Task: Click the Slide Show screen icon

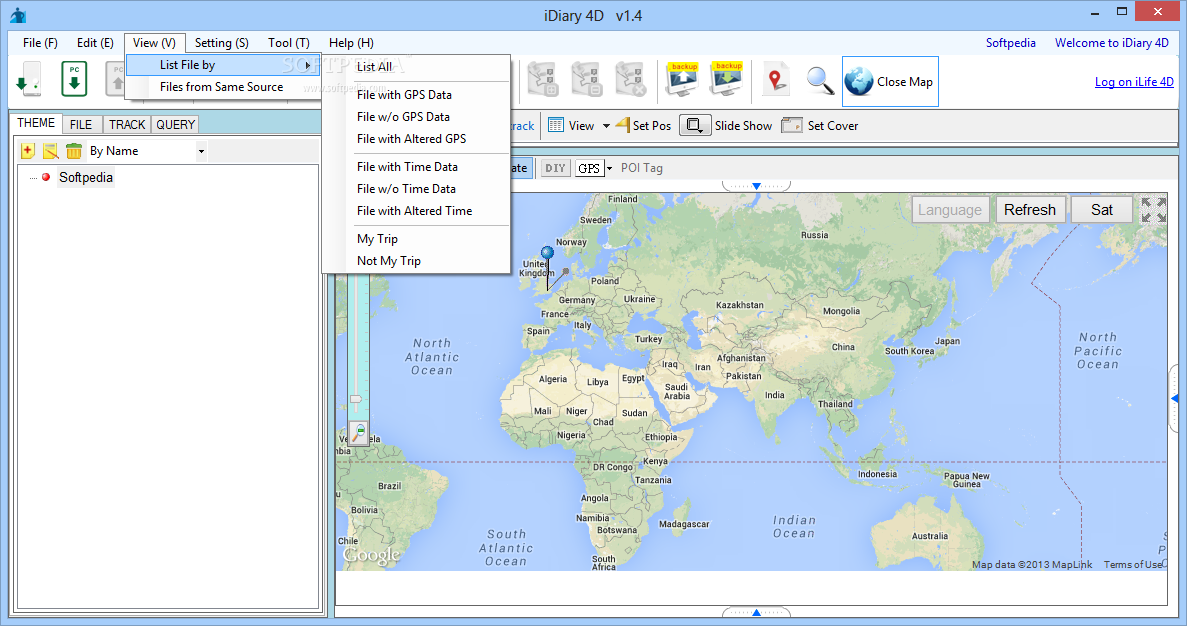Action: [695, 125]
